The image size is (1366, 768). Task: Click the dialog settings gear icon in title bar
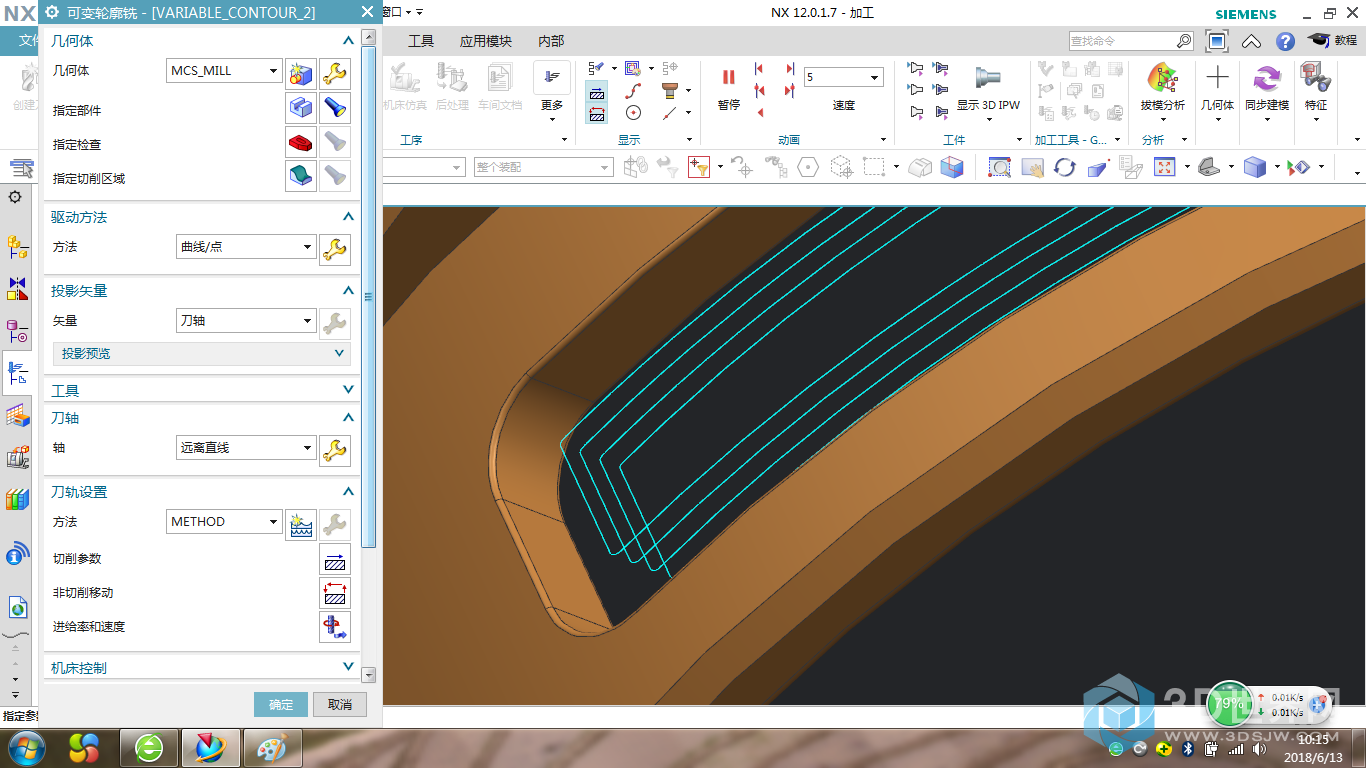point(54,13)
